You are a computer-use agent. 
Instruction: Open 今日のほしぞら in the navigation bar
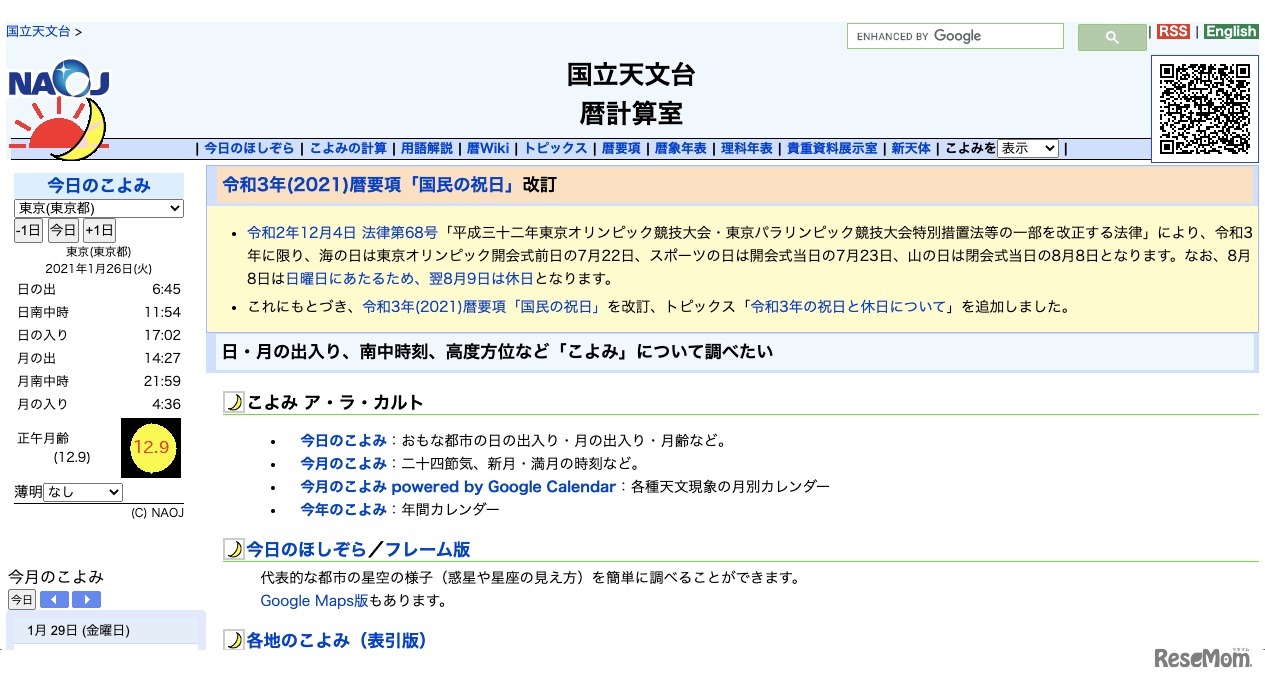(249, 148)
